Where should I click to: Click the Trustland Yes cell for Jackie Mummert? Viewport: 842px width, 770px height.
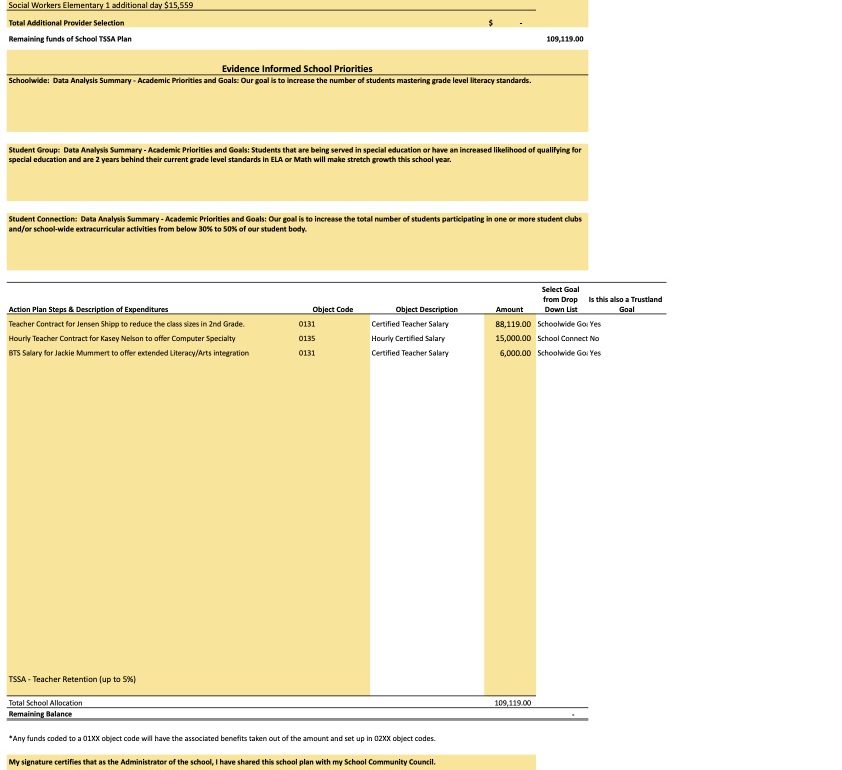click(595, 353)
